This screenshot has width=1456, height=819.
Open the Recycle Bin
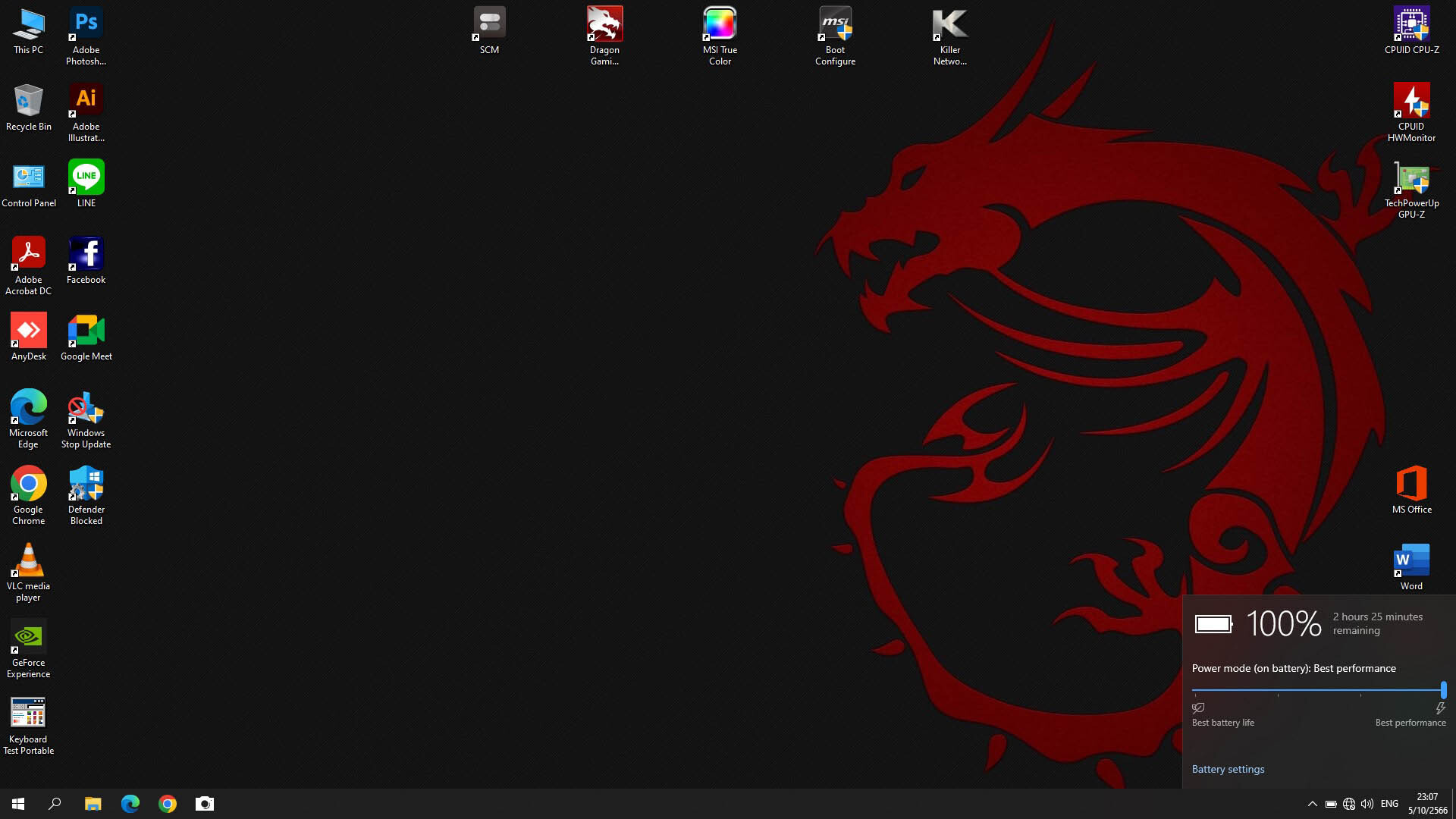28,108
